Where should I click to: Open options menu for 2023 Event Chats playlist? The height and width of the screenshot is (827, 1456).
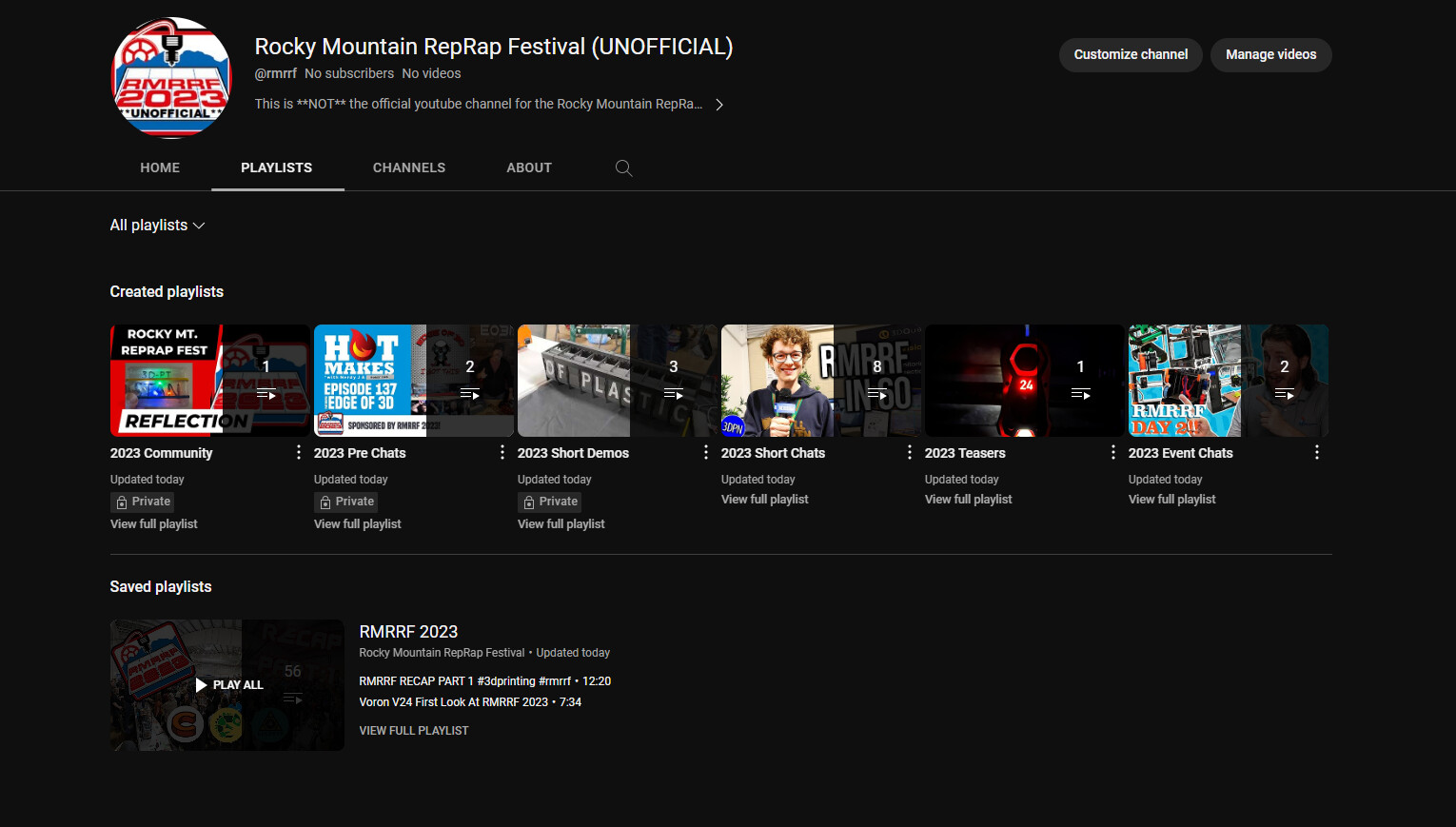[1317, 453]
